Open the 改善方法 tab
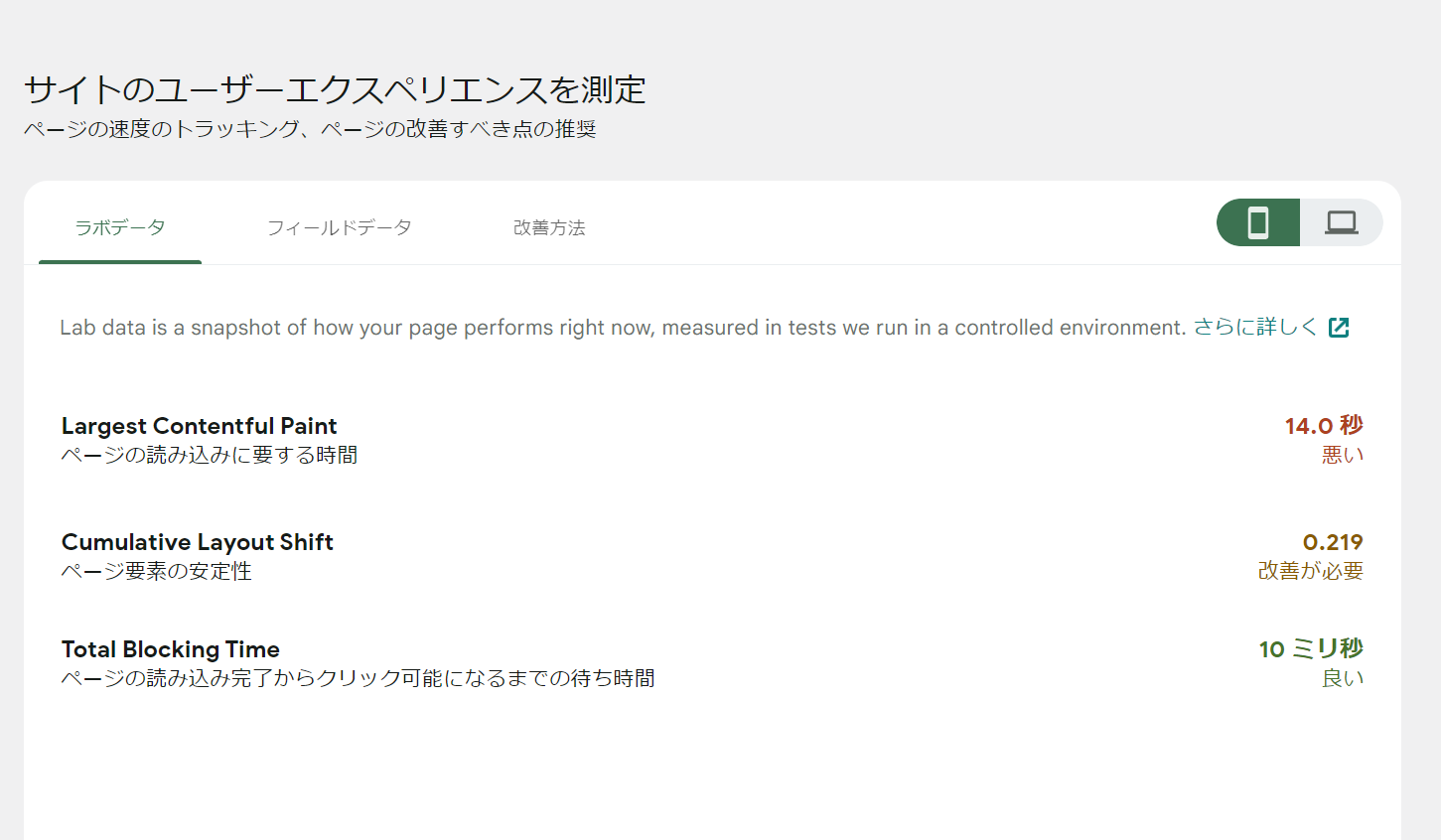The width and height of the screenshot is (1441, 840). (x=549, y=227)
